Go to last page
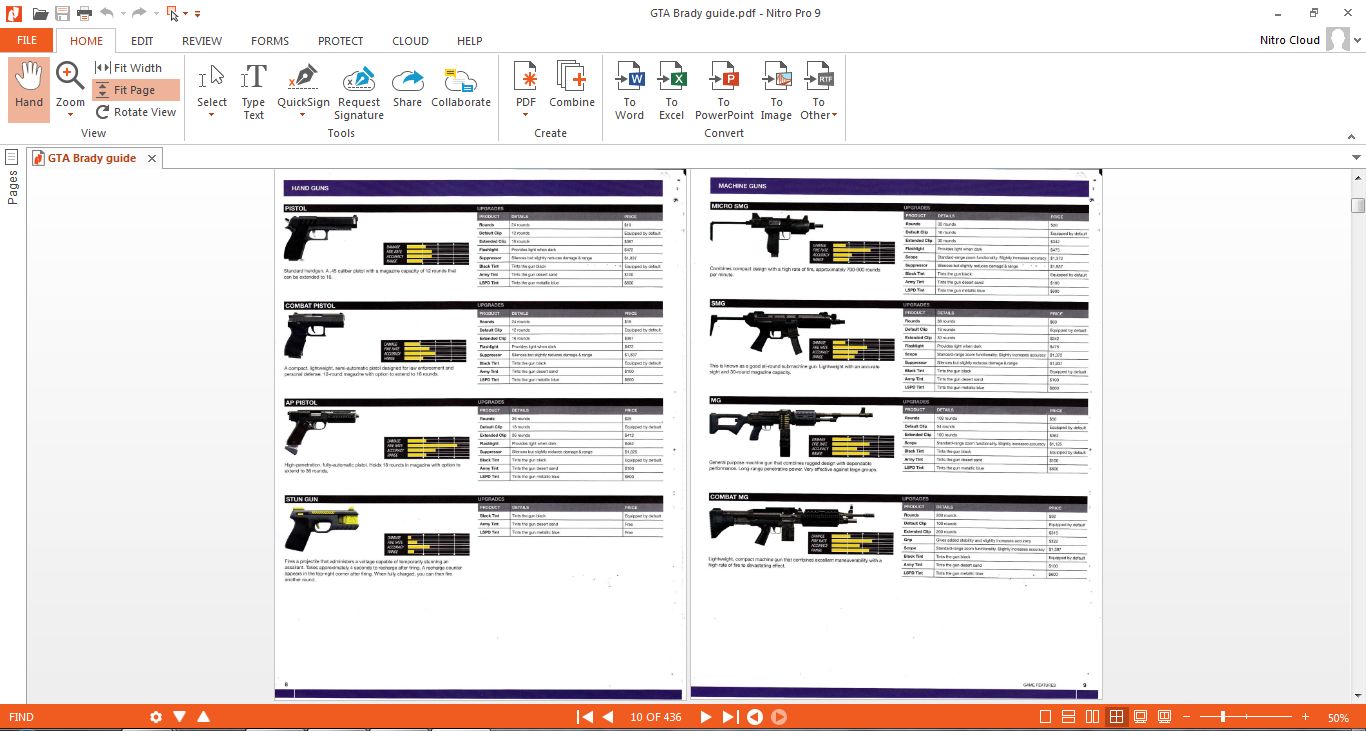This screenshot has height=731, width=1366. (729, 717)
